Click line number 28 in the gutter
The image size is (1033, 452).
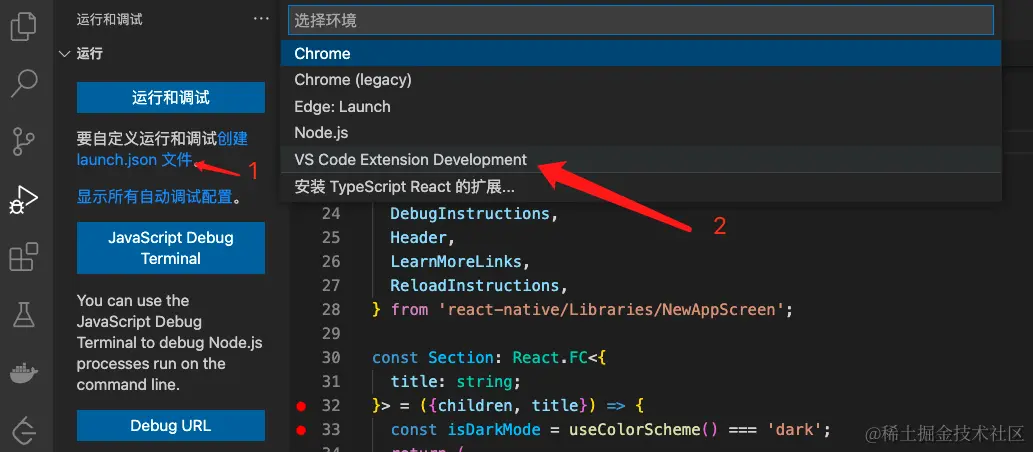(331, 309)
